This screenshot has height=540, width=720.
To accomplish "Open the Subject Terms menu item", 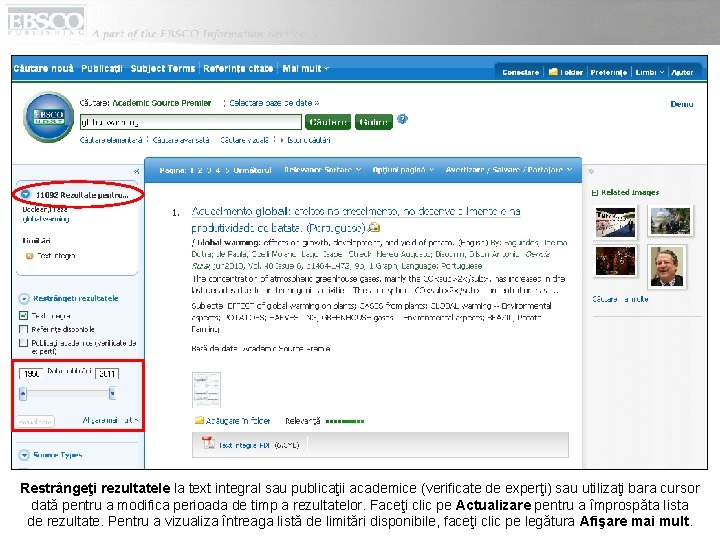I will pos(163,68).
